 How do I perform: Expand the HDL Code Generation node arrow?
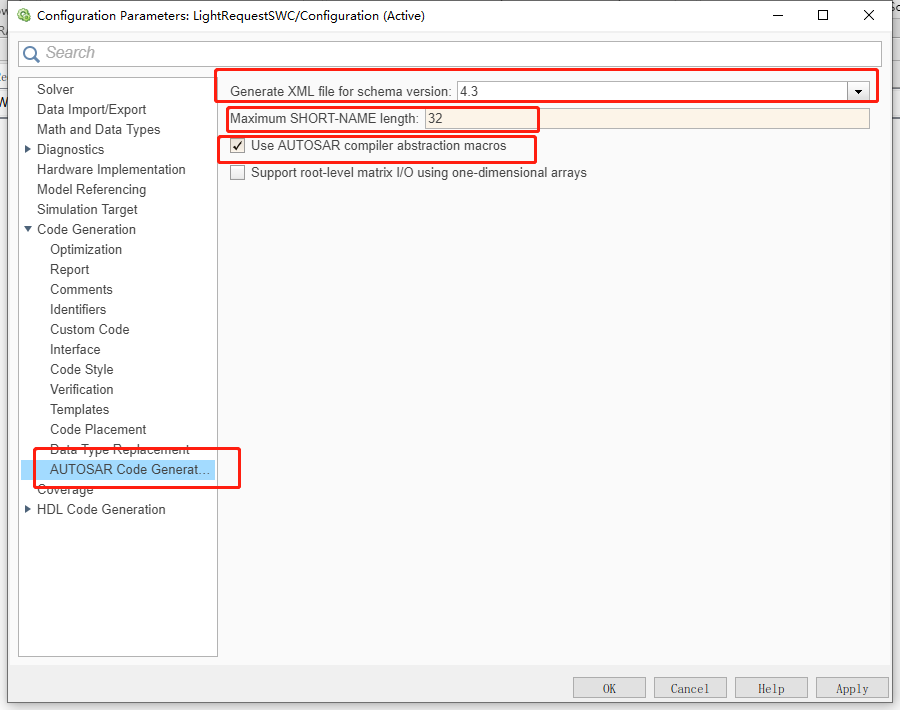coord(28,509)
